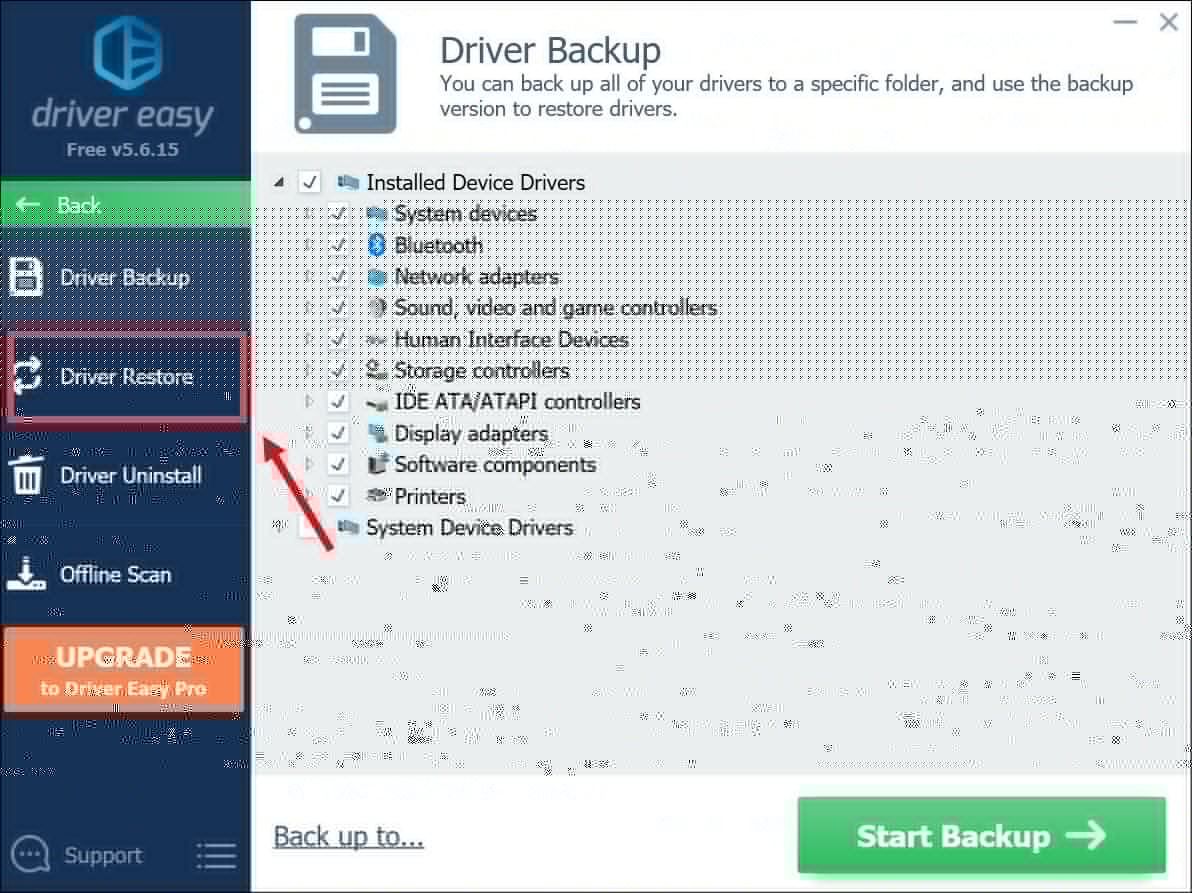Screen dimensions: 1192x893
Task: Toggle the Installed Device Drivers checkbox
Action: point(309,182)
